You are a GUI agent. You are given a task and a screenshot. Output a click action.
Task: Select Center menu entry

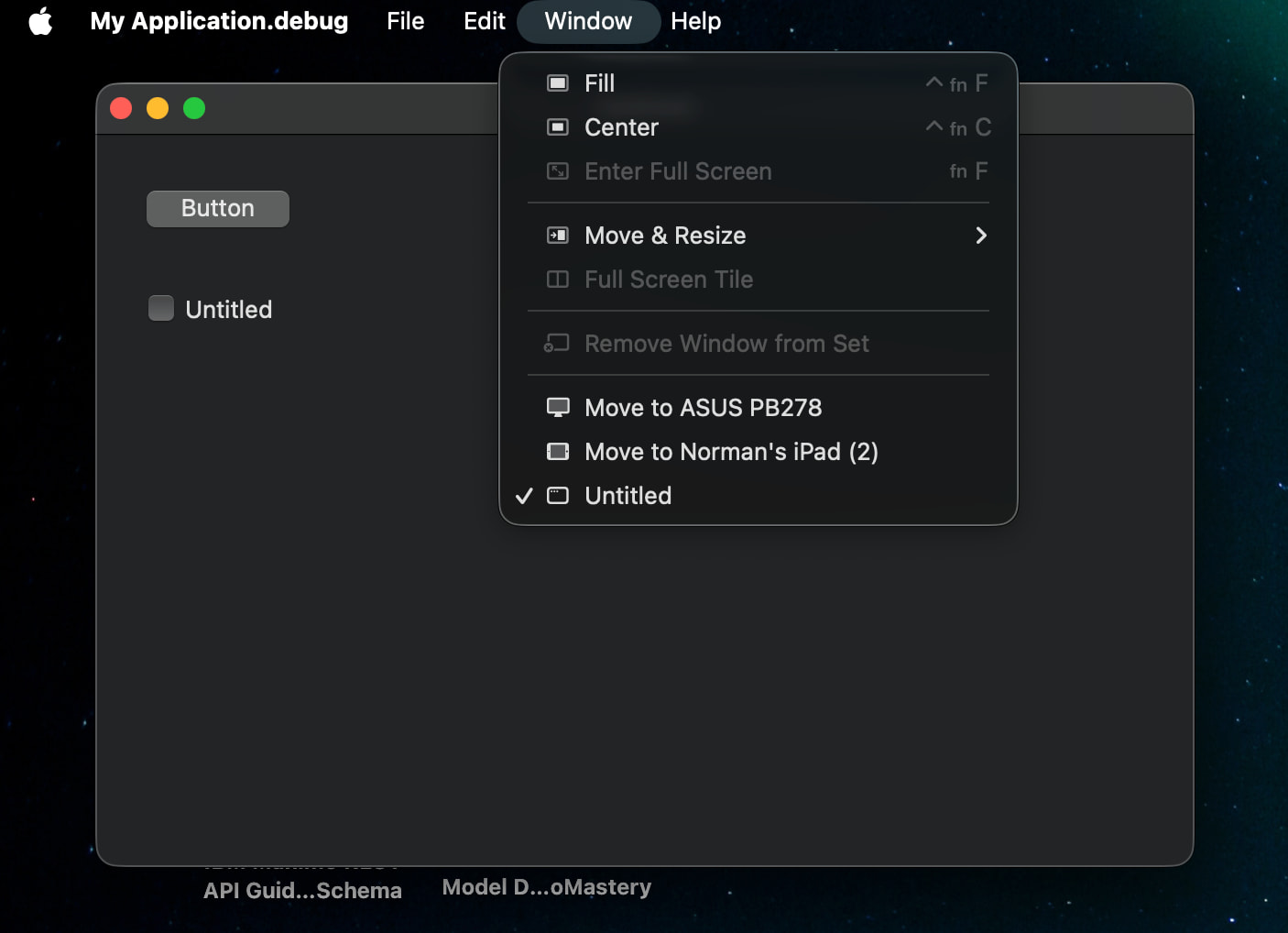(759, 127)
